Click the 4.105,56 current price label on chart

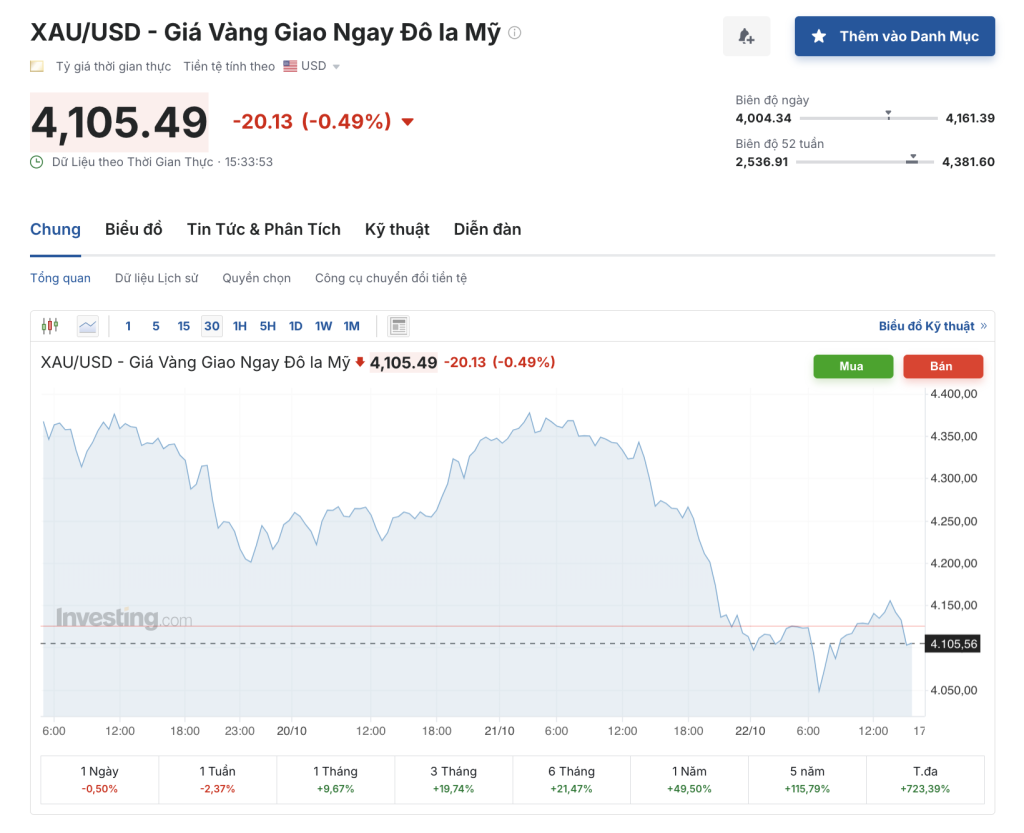click(953, 644)
